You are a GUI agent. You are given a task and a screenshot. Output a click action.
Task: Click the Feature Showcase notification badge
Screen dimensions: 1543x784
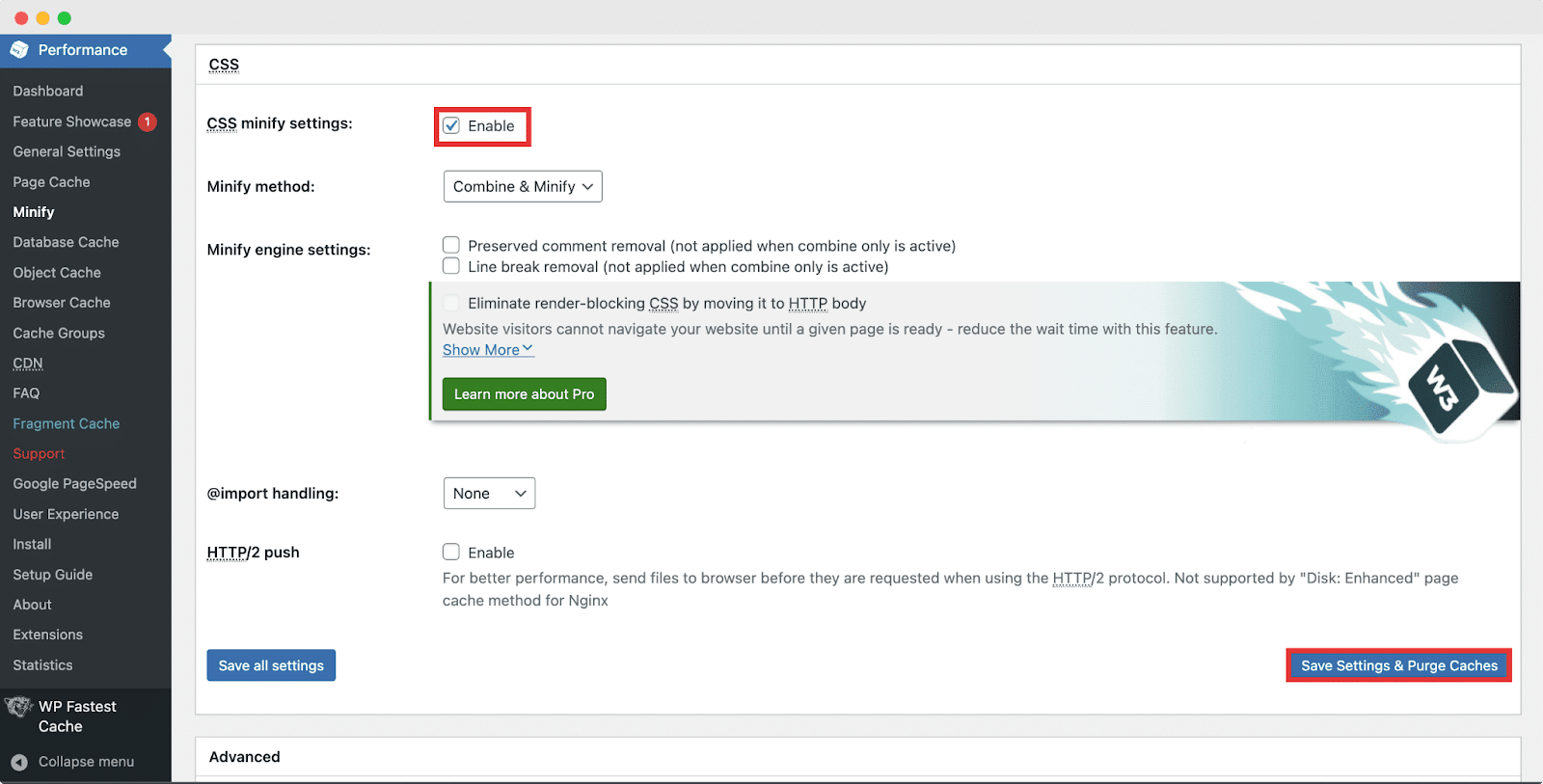pos(148,122)
